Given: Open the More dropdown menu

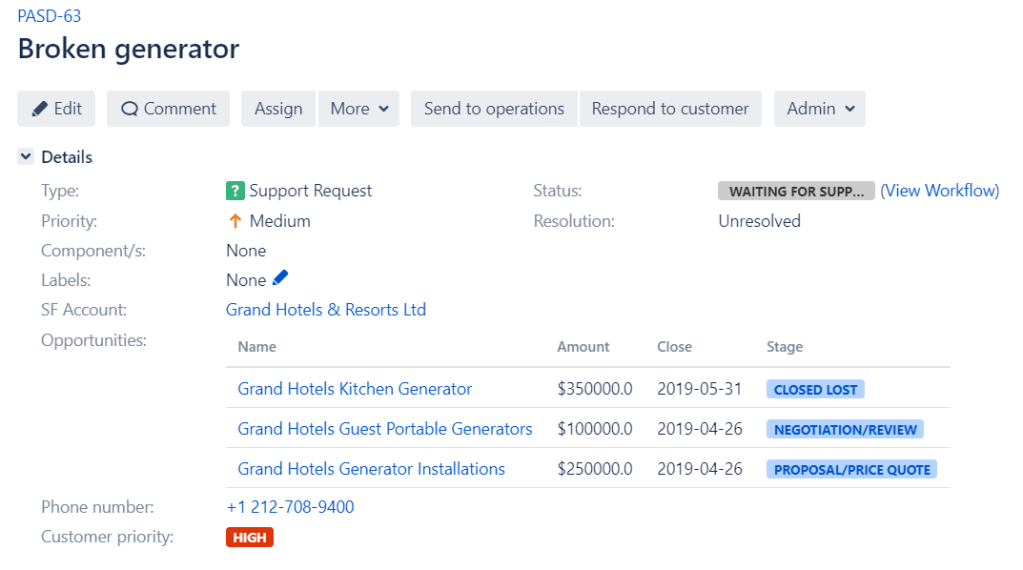Looking at the screenshot, I should tap(359, 109).
